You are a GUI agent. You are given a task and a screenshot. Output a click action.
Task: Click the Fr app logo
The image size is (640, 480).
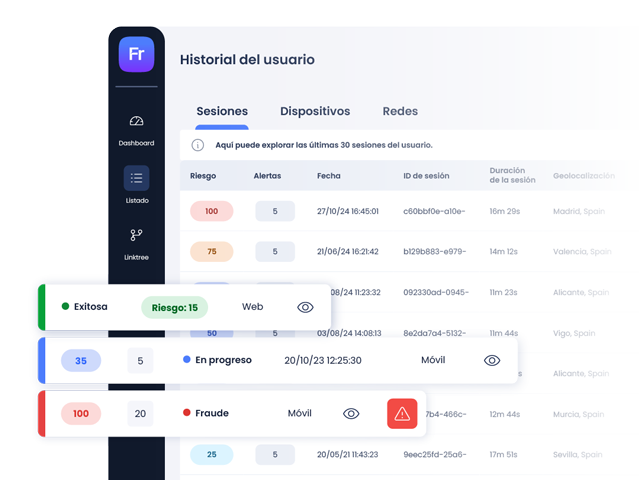(136, 54)
